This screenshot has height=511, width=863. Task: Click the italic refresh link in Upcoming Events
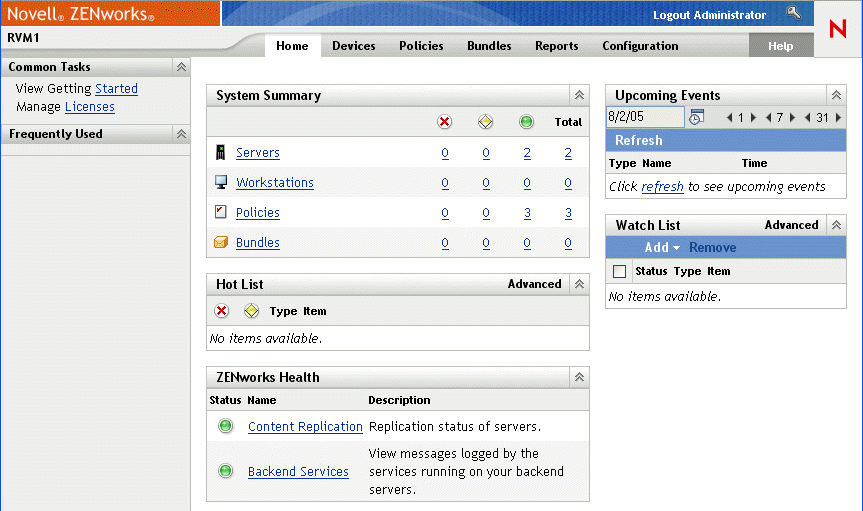click(x=662, y=187)
